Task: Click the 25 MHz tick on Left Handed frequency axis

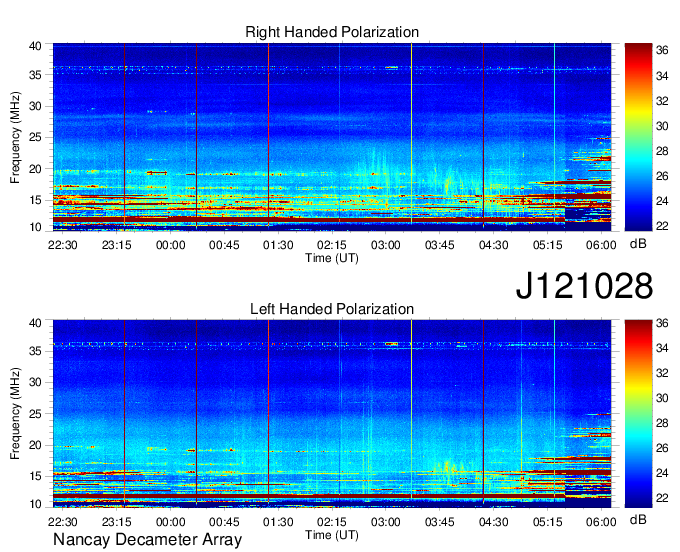Action: tap(36, 414)
